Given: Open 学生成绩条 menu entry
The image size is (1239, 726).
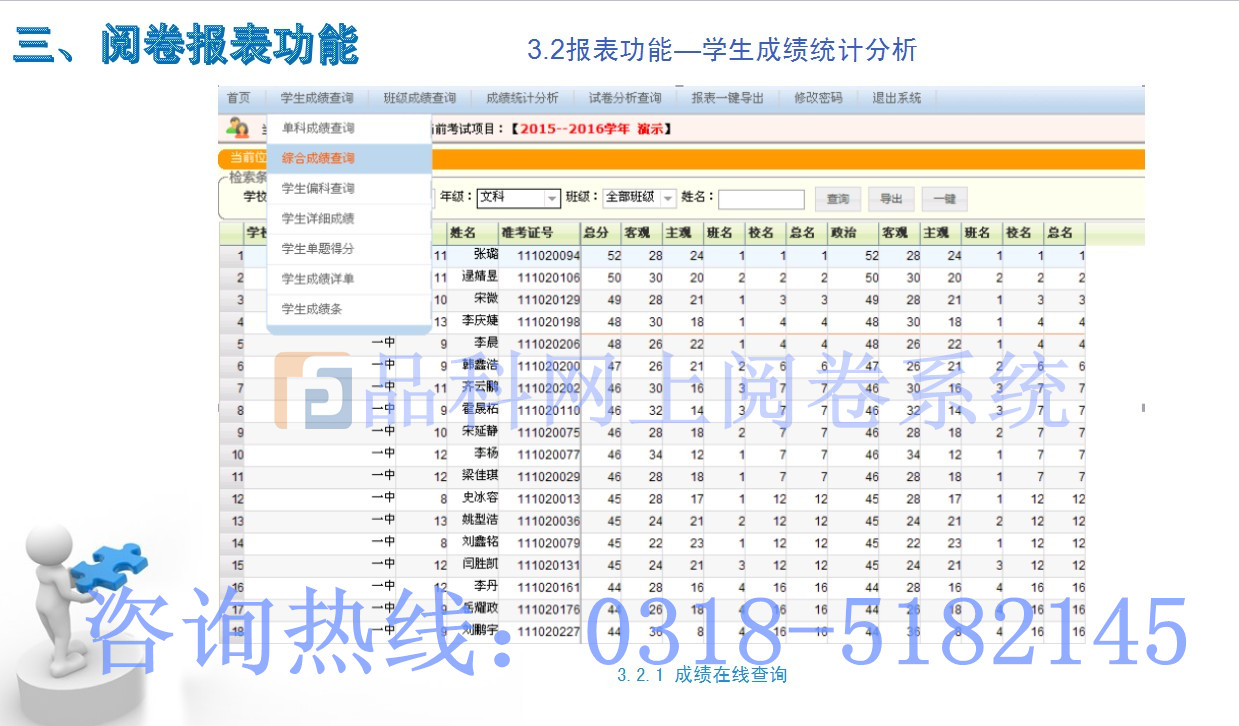Looking at the screenshot, I should click(x=312, y=309).
